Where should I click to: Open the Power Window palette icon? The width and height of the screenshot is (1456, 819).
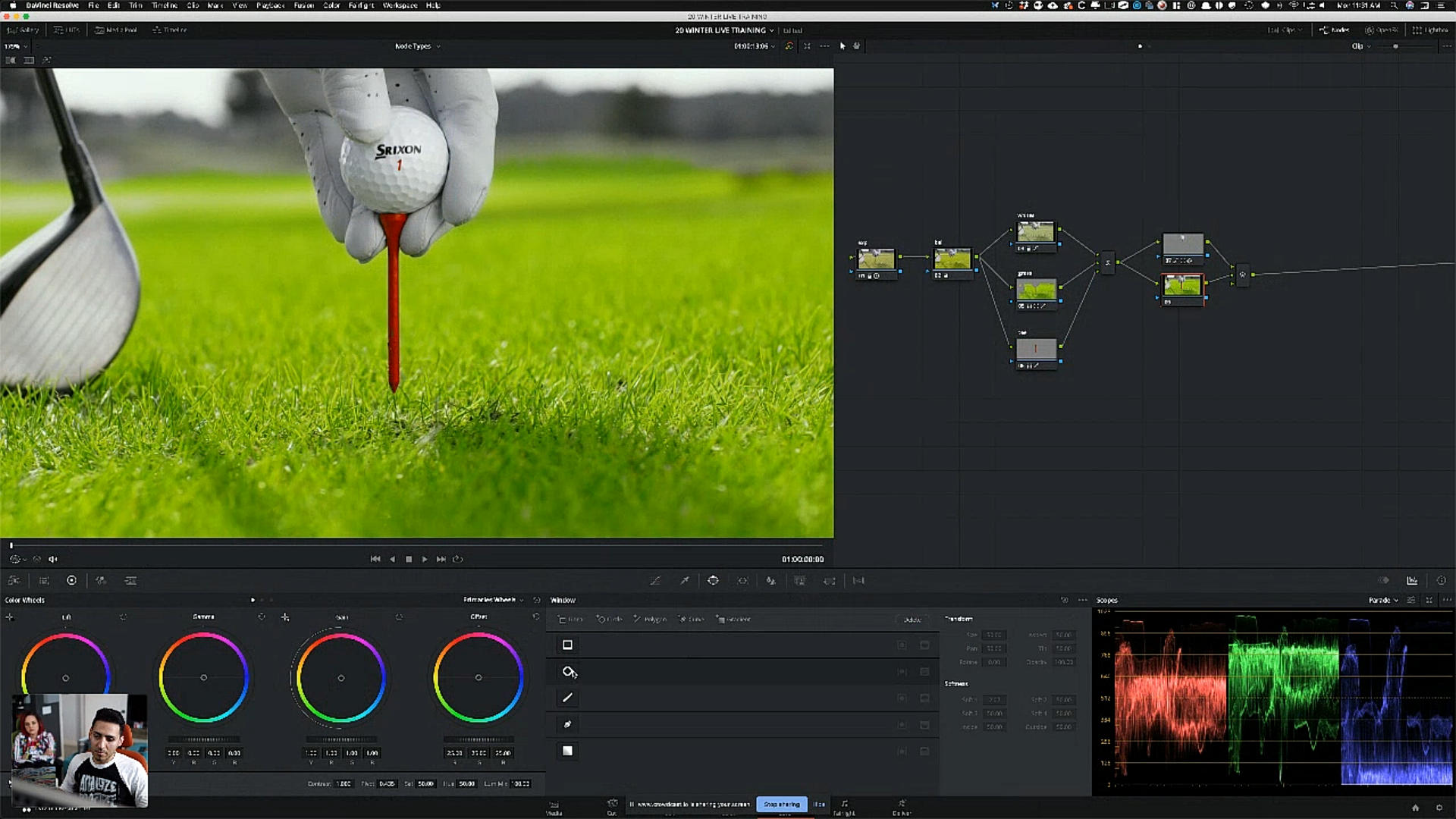coord(714,581)
